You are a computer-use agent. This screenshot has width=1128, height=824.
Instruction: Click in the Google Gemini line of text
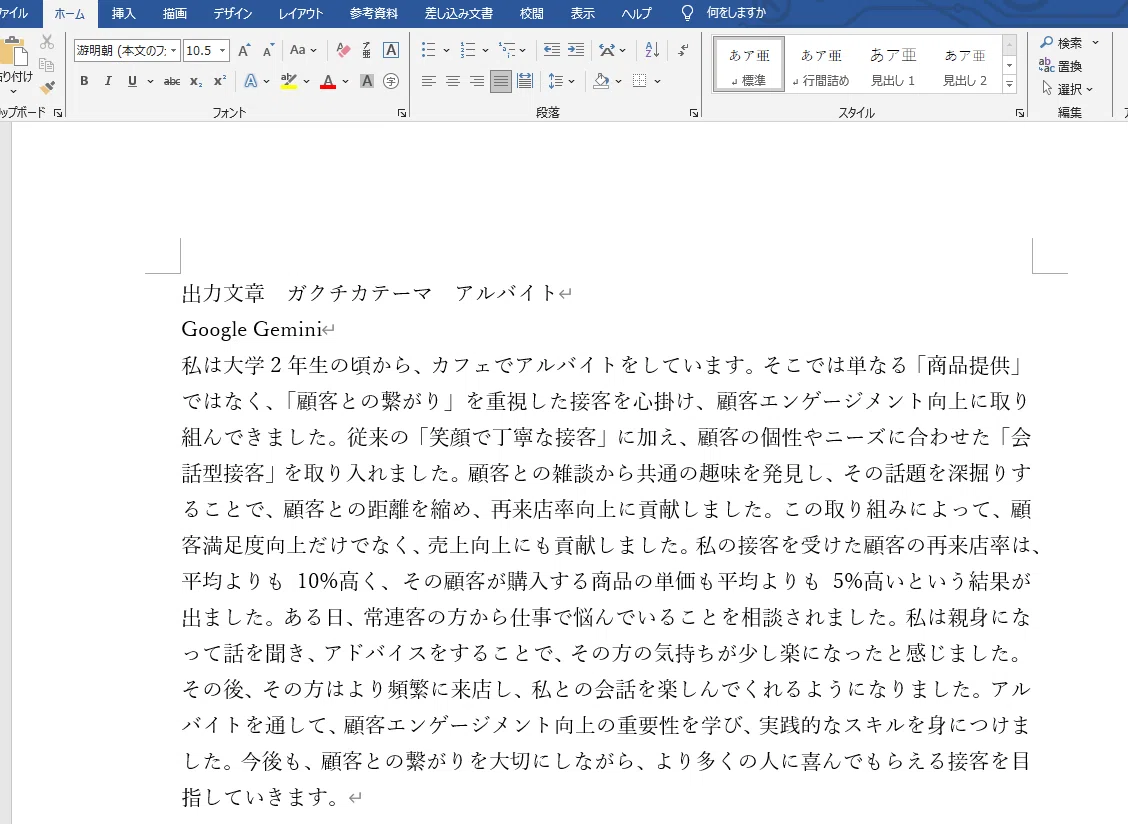[x=251, y=329]
